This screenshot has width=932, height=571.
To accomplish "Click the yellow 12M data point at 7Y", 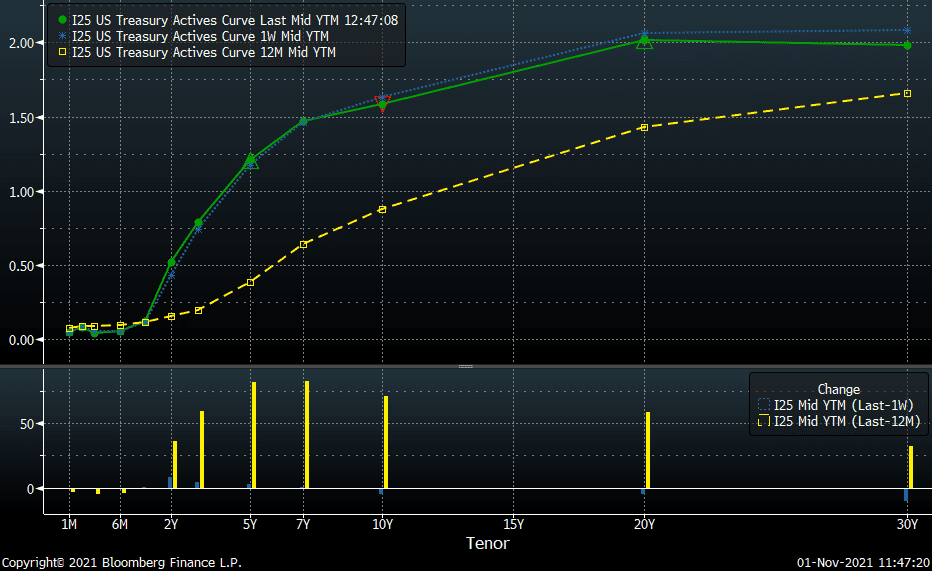I will coord(303,245).
